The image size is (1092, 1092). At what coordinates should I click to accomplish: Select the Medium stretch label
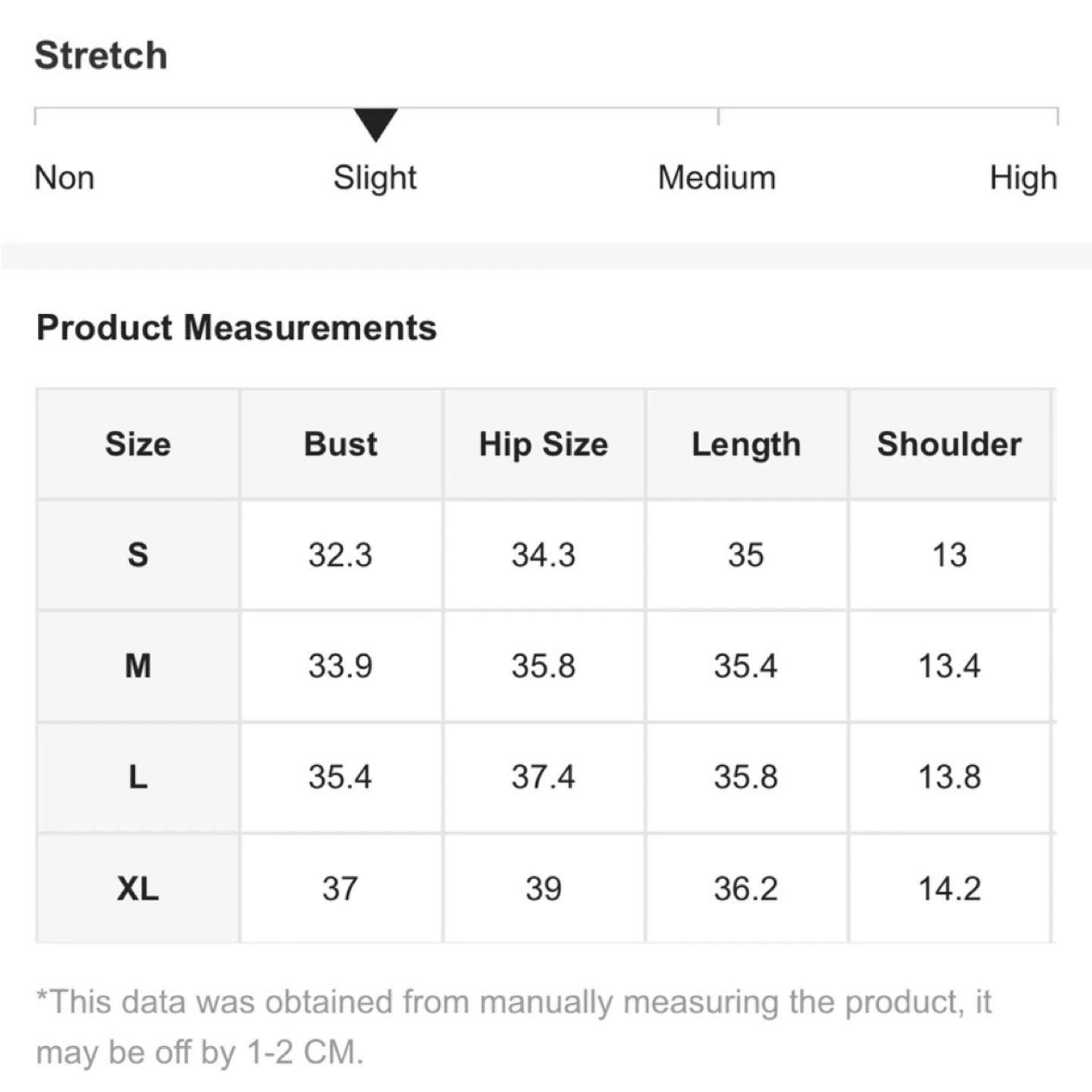tap(717, 178)
